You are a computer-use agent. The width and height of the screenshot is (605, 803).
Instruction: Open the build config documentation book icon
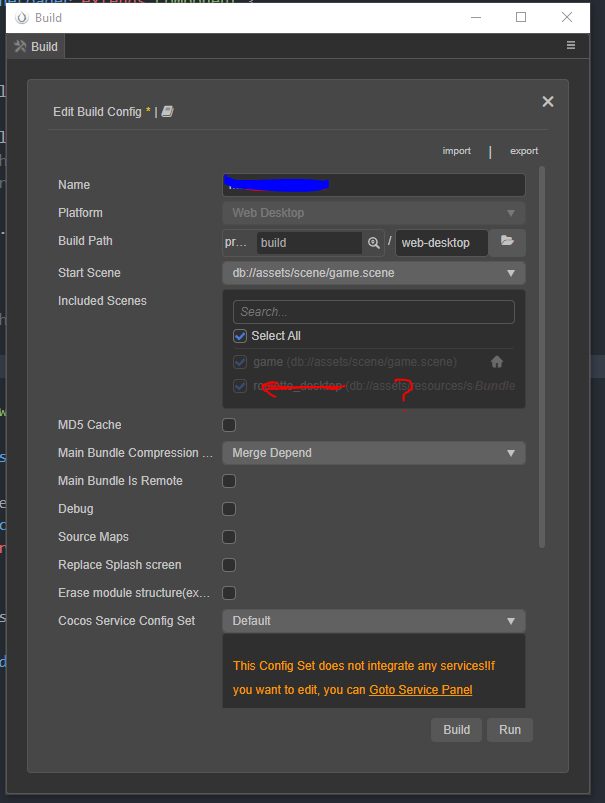168,111
